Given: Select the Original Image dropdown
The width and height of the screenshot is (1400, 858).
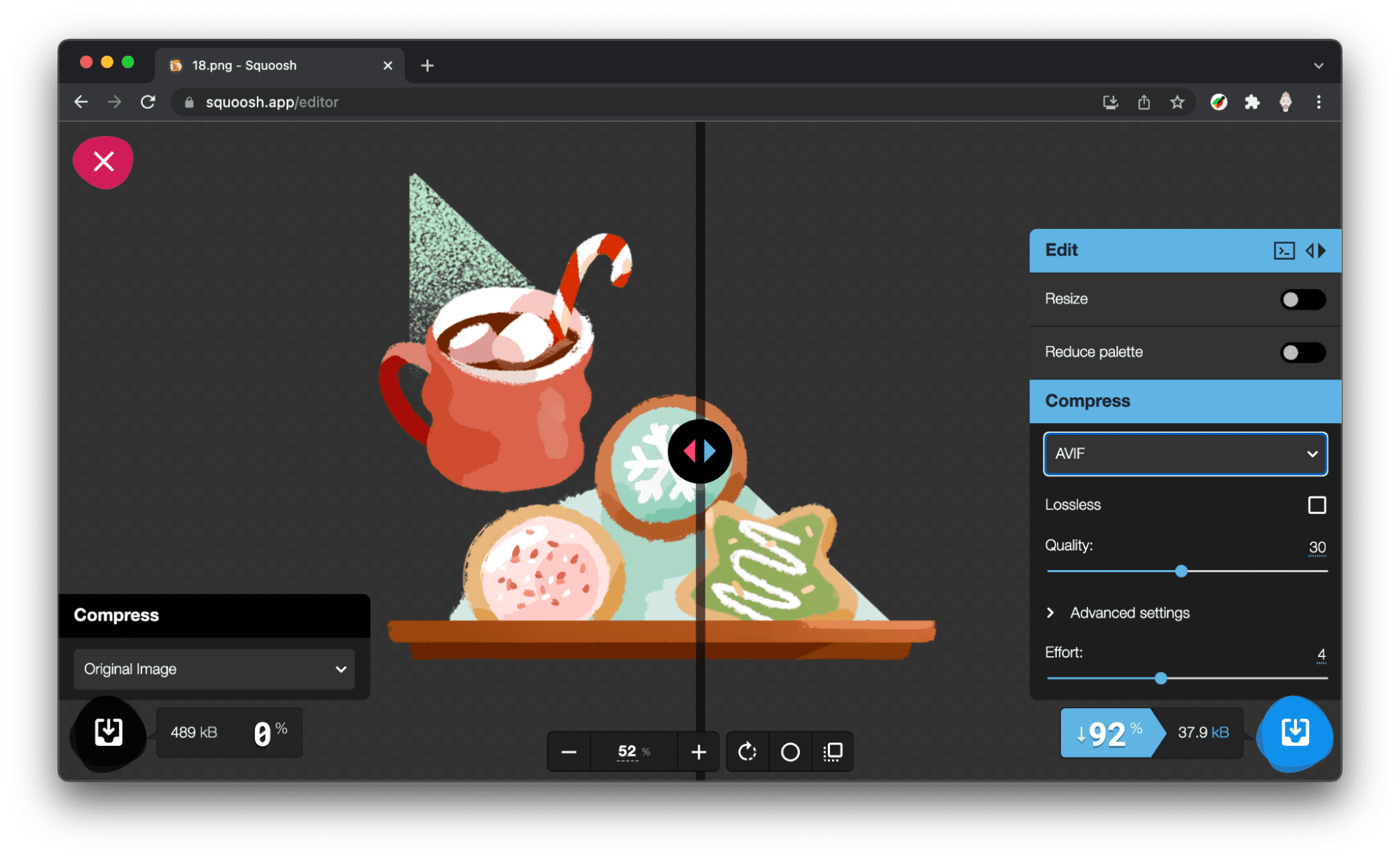Looking at the screenshot, I should pos(213,668).
